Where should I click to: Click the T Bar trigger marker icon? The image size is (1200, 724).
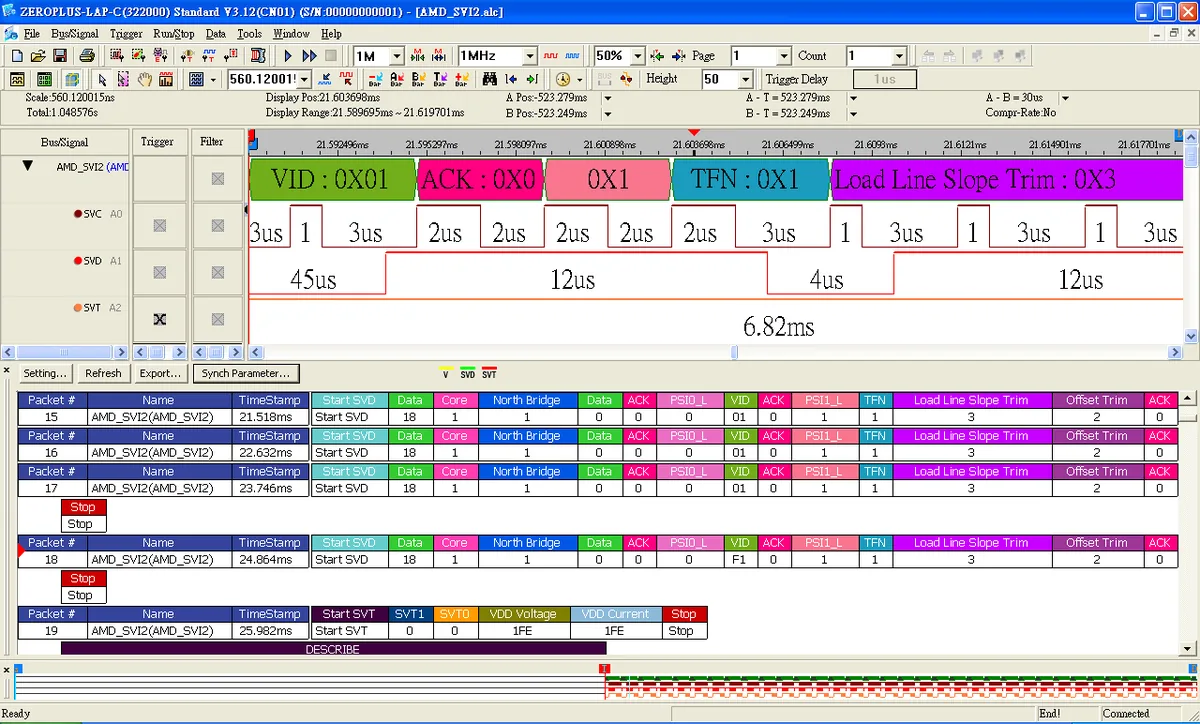pyautogui.click(x=440, y=79)
